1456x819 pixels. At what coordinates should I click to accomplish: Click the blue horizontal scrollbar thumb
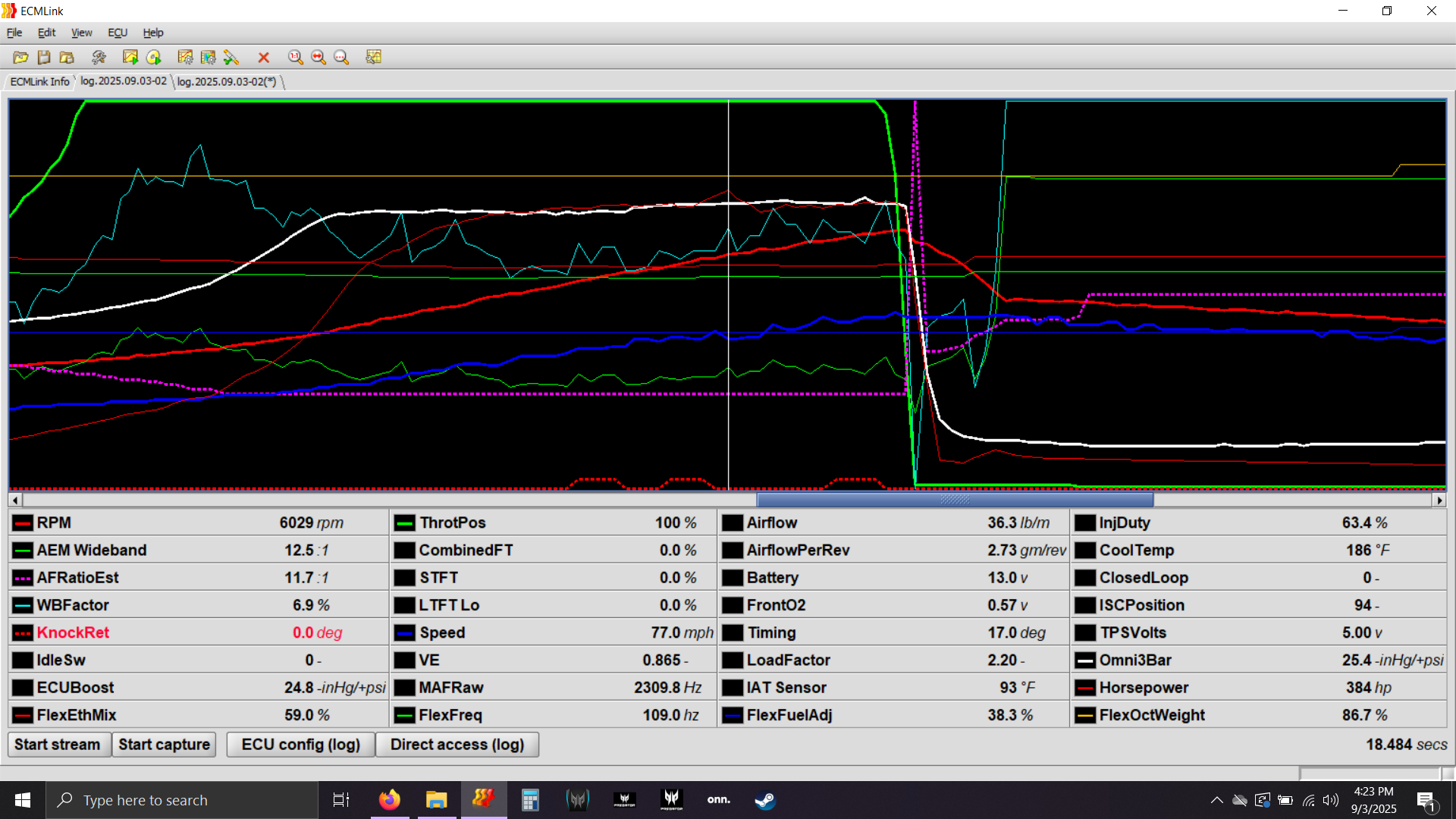(x=955, y=500)
